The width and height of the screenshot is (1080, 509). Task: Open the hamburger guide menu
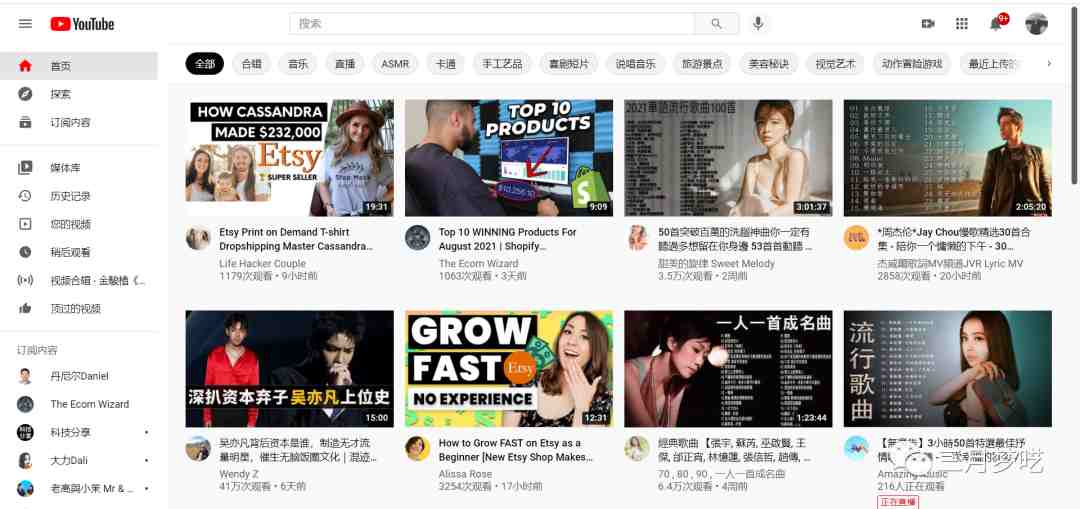(x=25, y=23)
